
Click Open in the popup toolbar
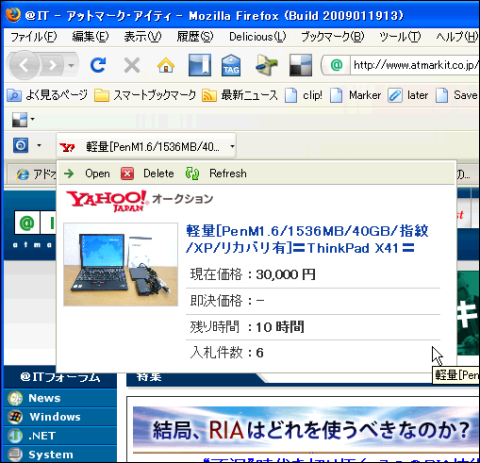tap(97, 173)
